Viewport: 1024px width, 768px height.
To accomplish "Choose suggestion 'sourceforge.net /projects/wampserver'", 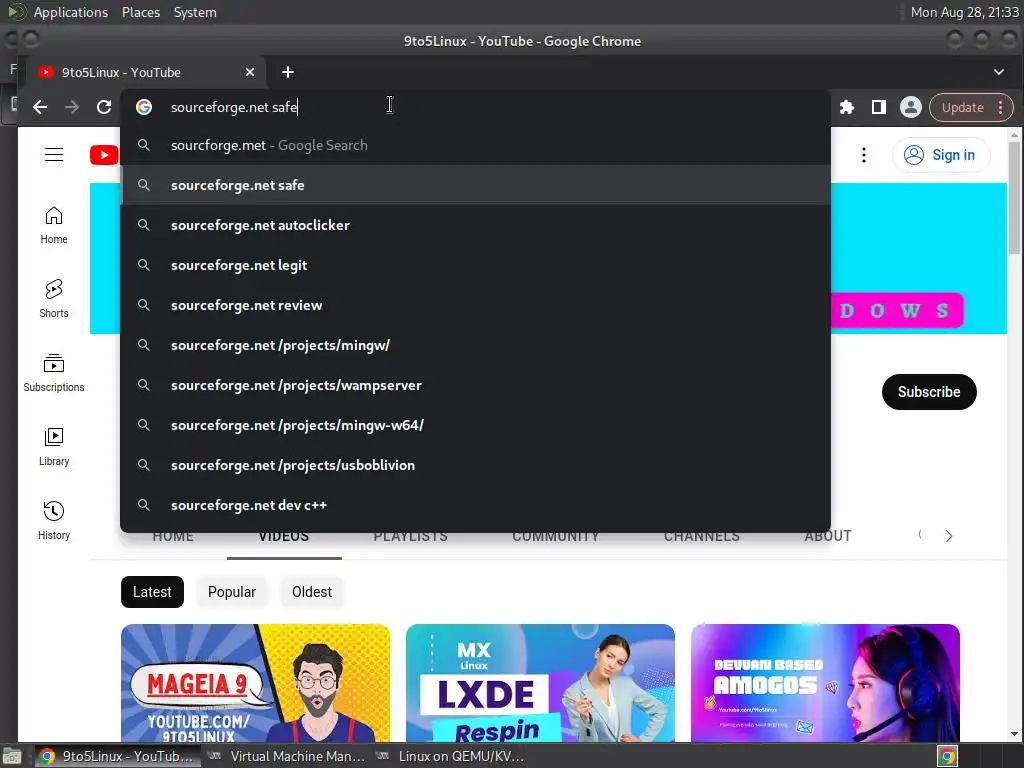I will 475,385.
